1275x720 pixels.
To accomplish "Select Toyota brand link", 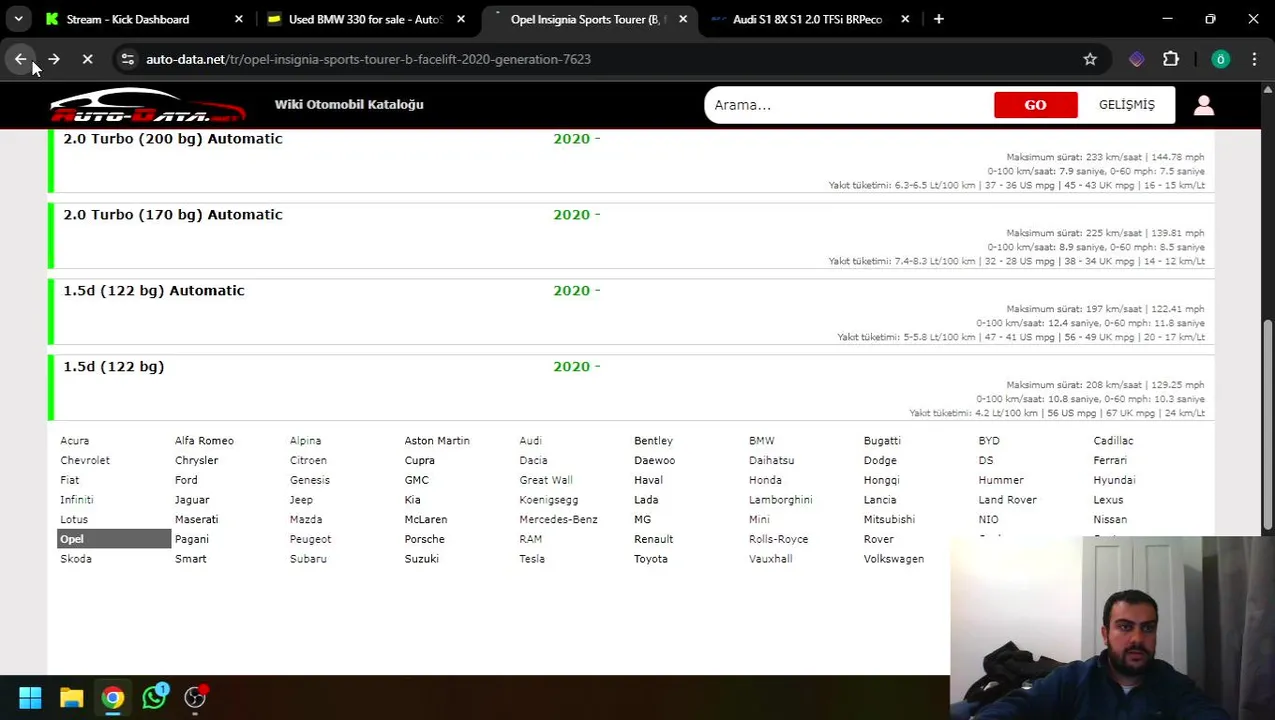I will click(x=650, y=559).
